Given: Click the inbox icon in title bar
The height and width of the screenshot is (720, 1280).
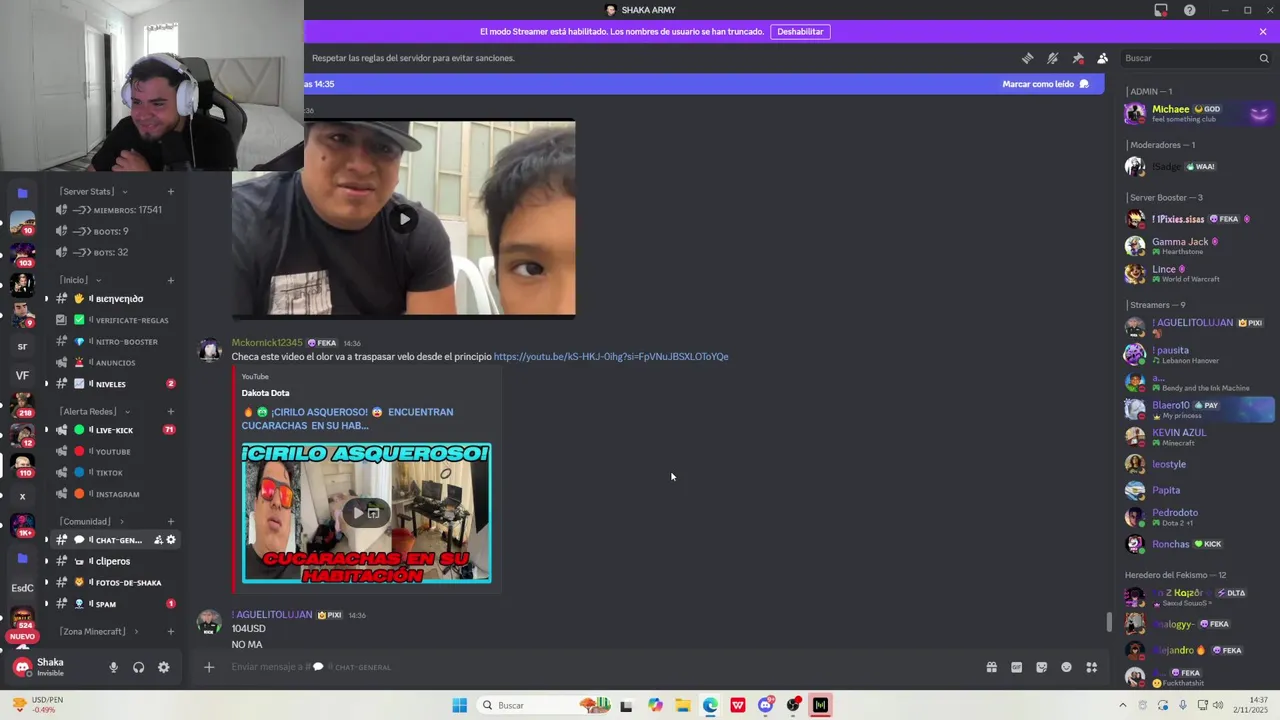Looking at the screenshot, I should tap(1161, 10).
